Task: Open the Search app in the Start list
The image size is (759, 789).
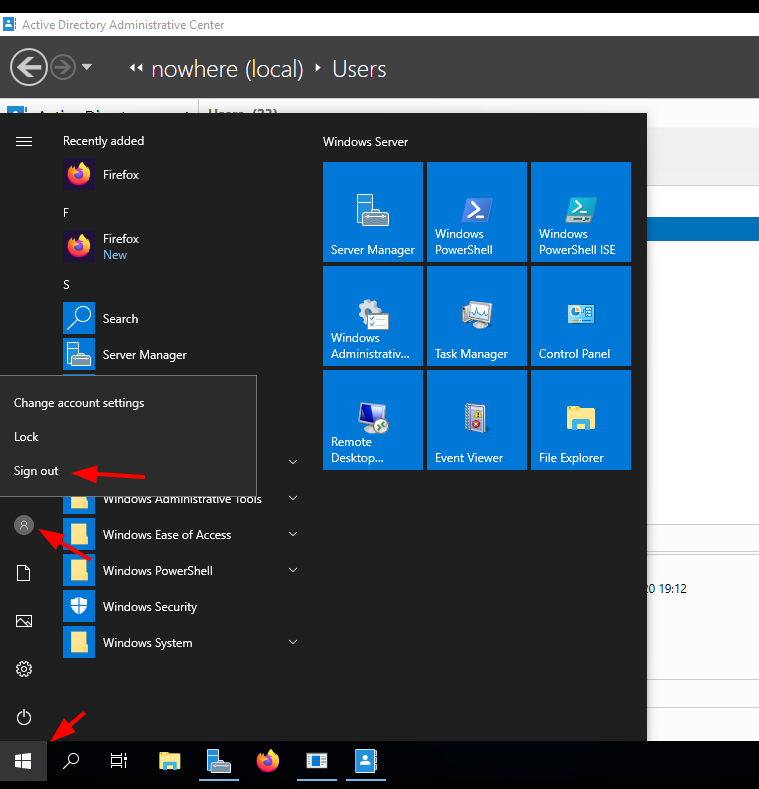Action: [x=181, y=318]
